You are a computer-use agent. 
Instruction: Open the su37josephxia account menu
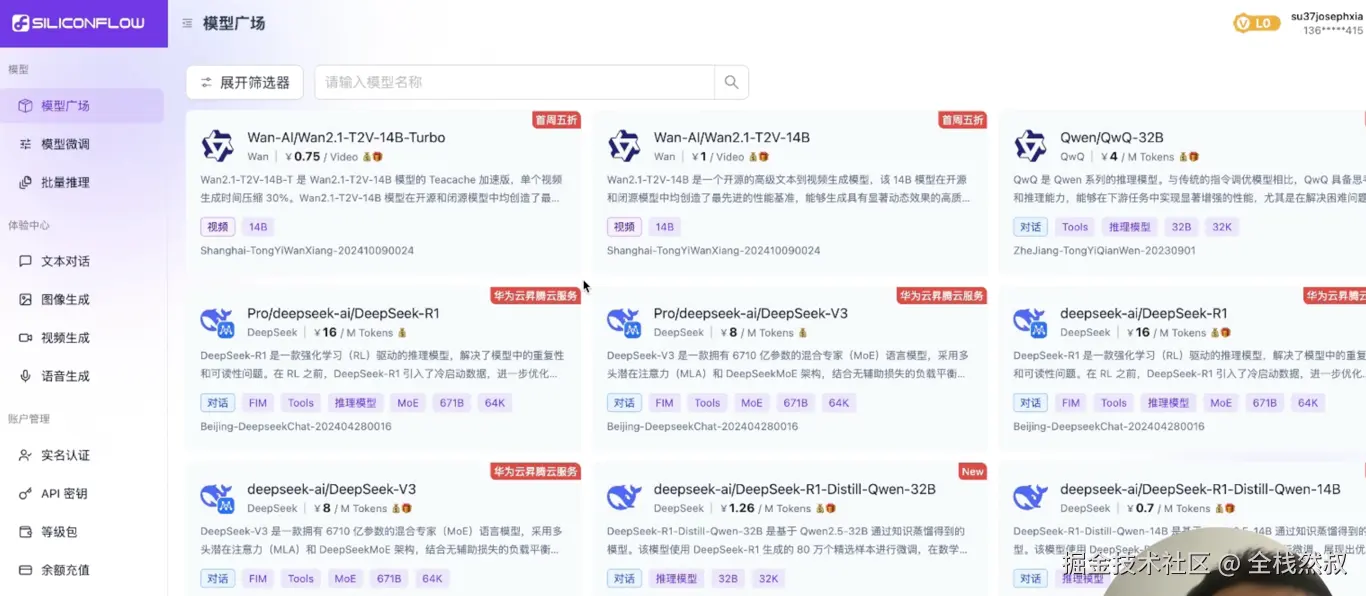coord(1326,23)
